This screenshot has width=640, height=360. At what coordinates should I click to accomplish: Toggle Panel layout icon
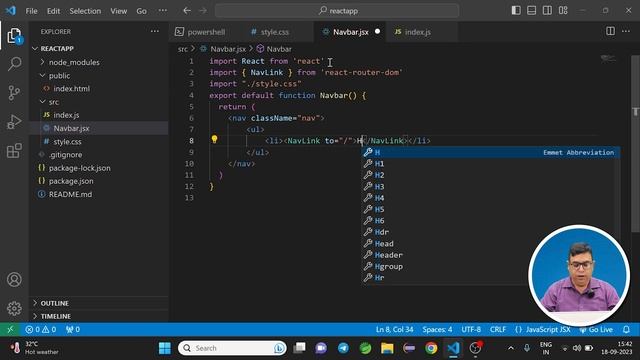point(531,11)
